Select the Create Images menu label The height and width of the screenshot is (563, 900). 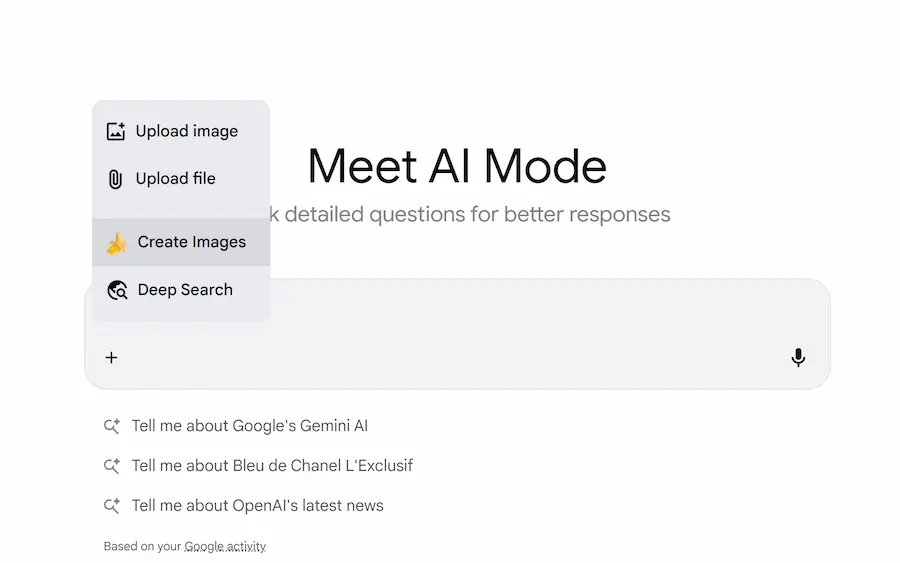point(192,242)
